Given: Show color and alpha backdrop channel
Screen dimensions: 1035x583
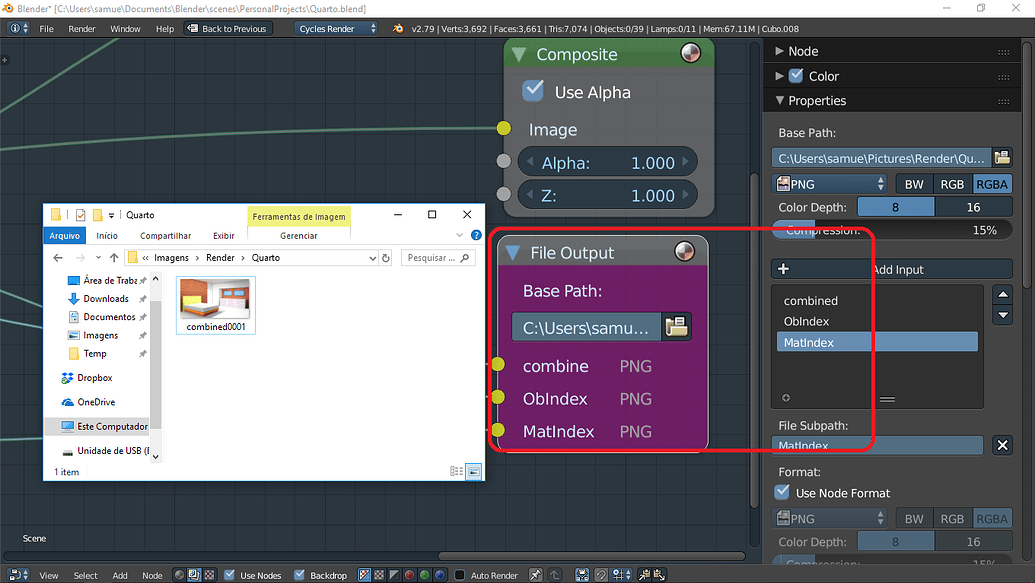Looking at the screenshot, I should click(x=364, y=575).
